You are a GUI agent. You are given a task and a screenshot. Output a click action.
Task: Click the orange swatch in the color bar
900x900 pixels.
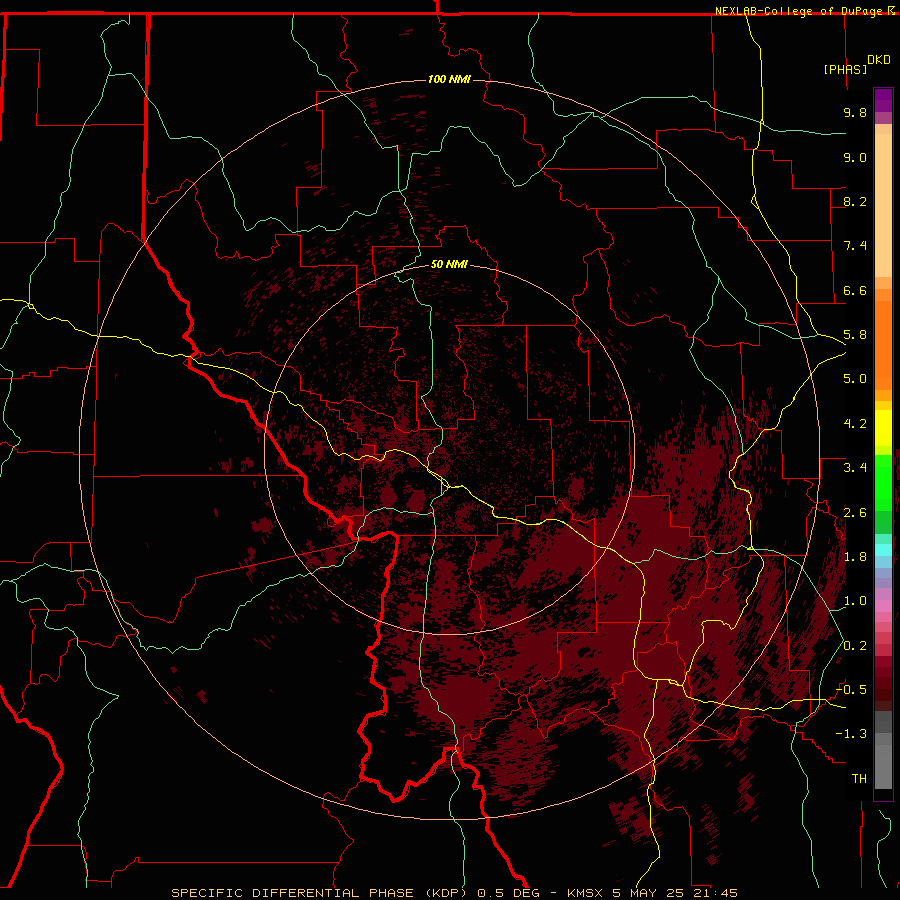pyautogui.click(x=883, y=344)
